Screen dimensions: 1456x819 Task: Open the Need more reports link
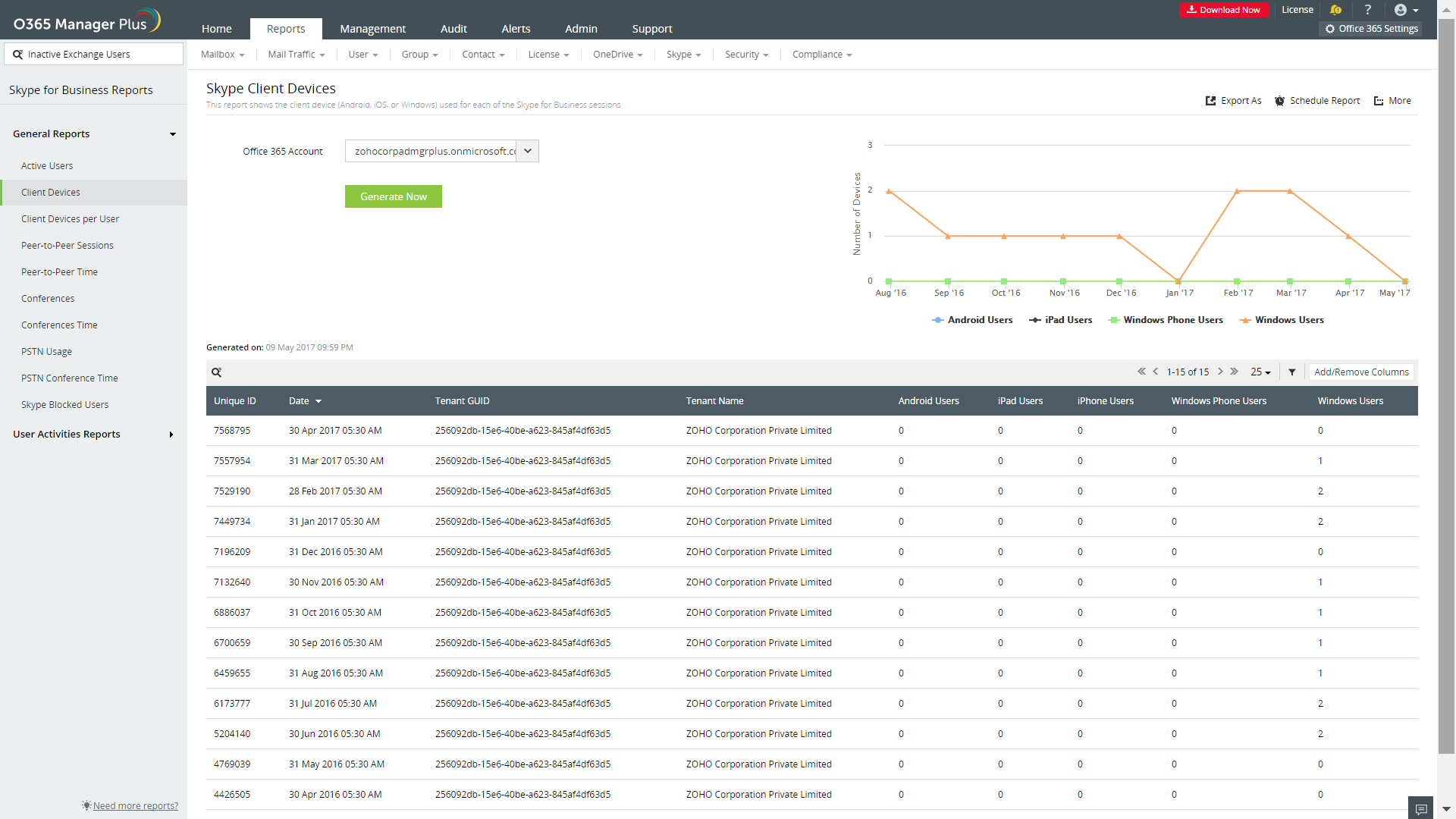click(135, 806)
